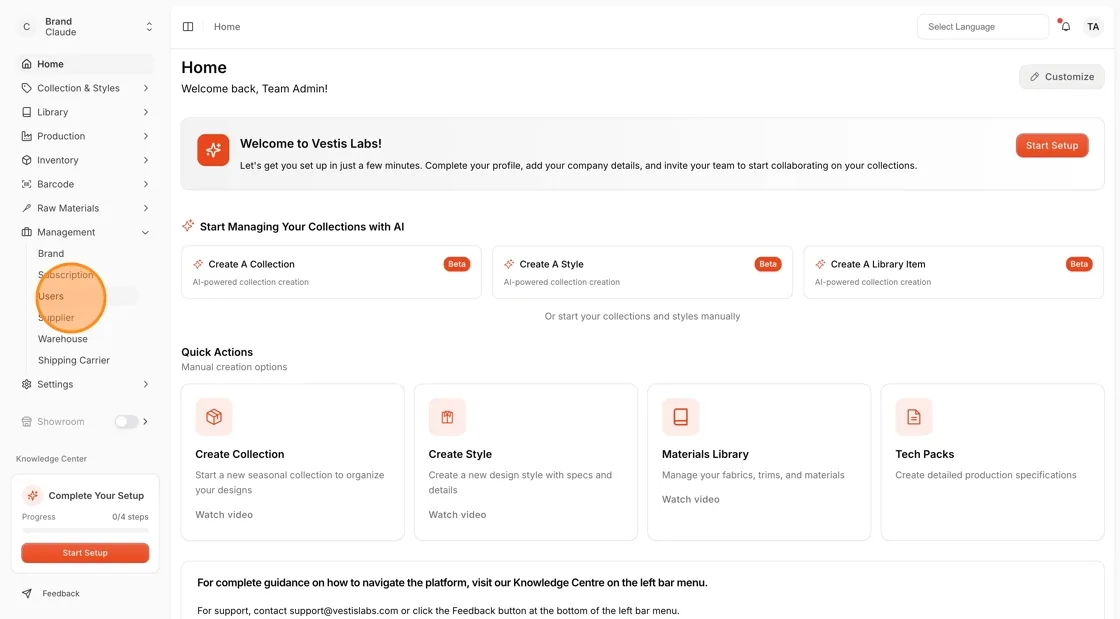Open the Create A Library Item AI card
The width and height of the screenshot is (1120, 619).
954,272
